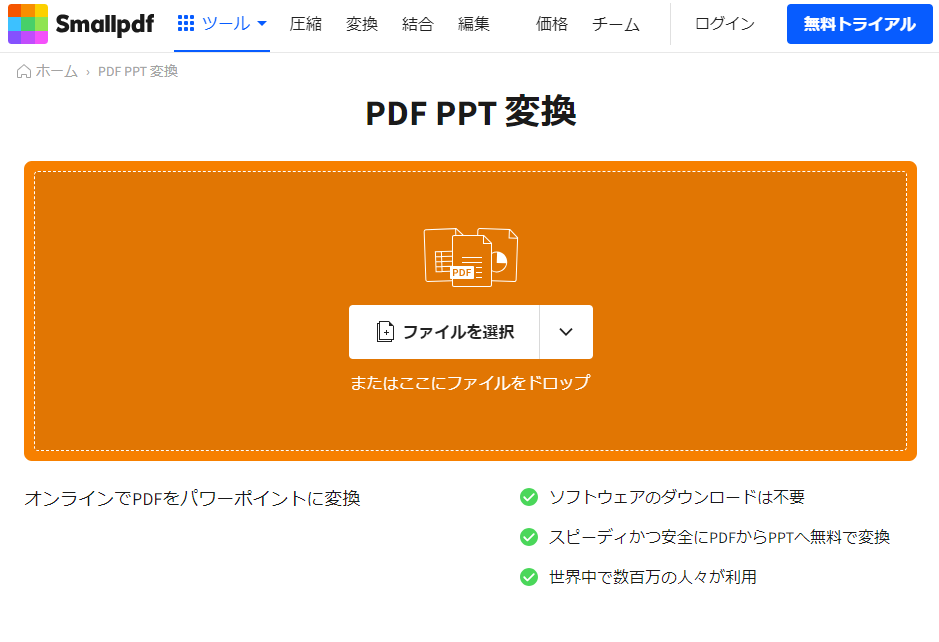Screen dimensions: 939x642
Task: Go to the 価格 page
Action: 552,24
